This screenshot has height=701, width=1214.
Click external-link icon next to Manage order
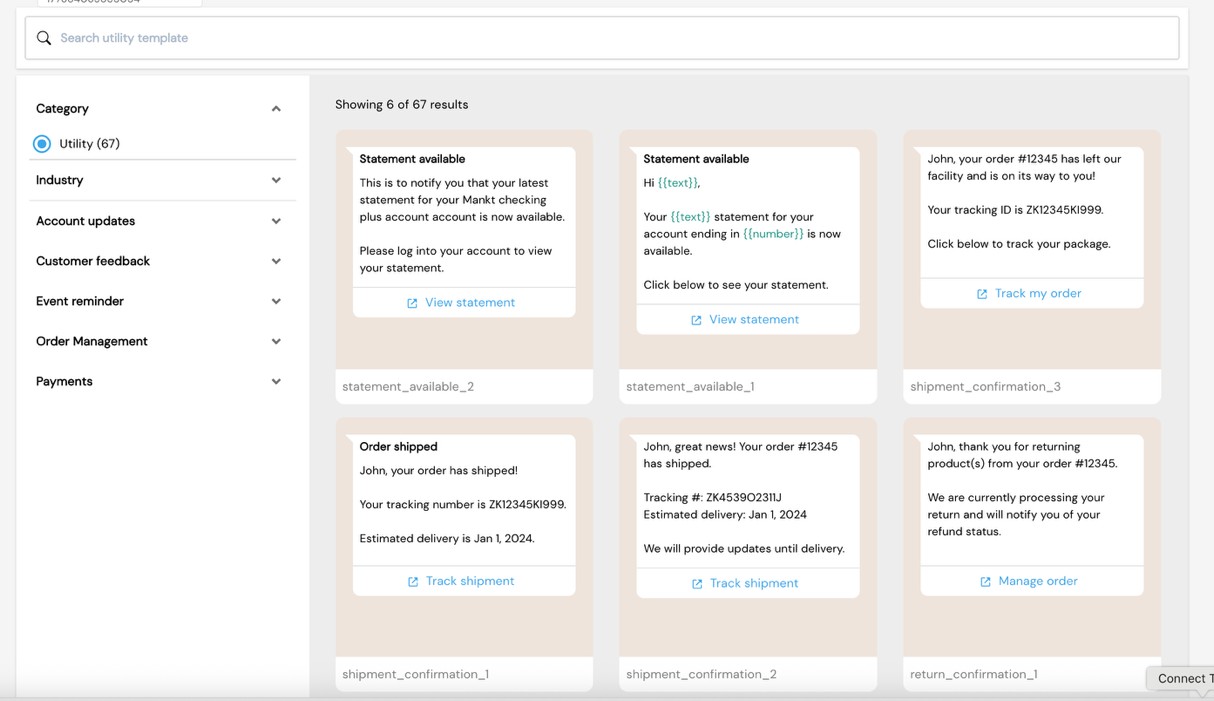[985, 582]
